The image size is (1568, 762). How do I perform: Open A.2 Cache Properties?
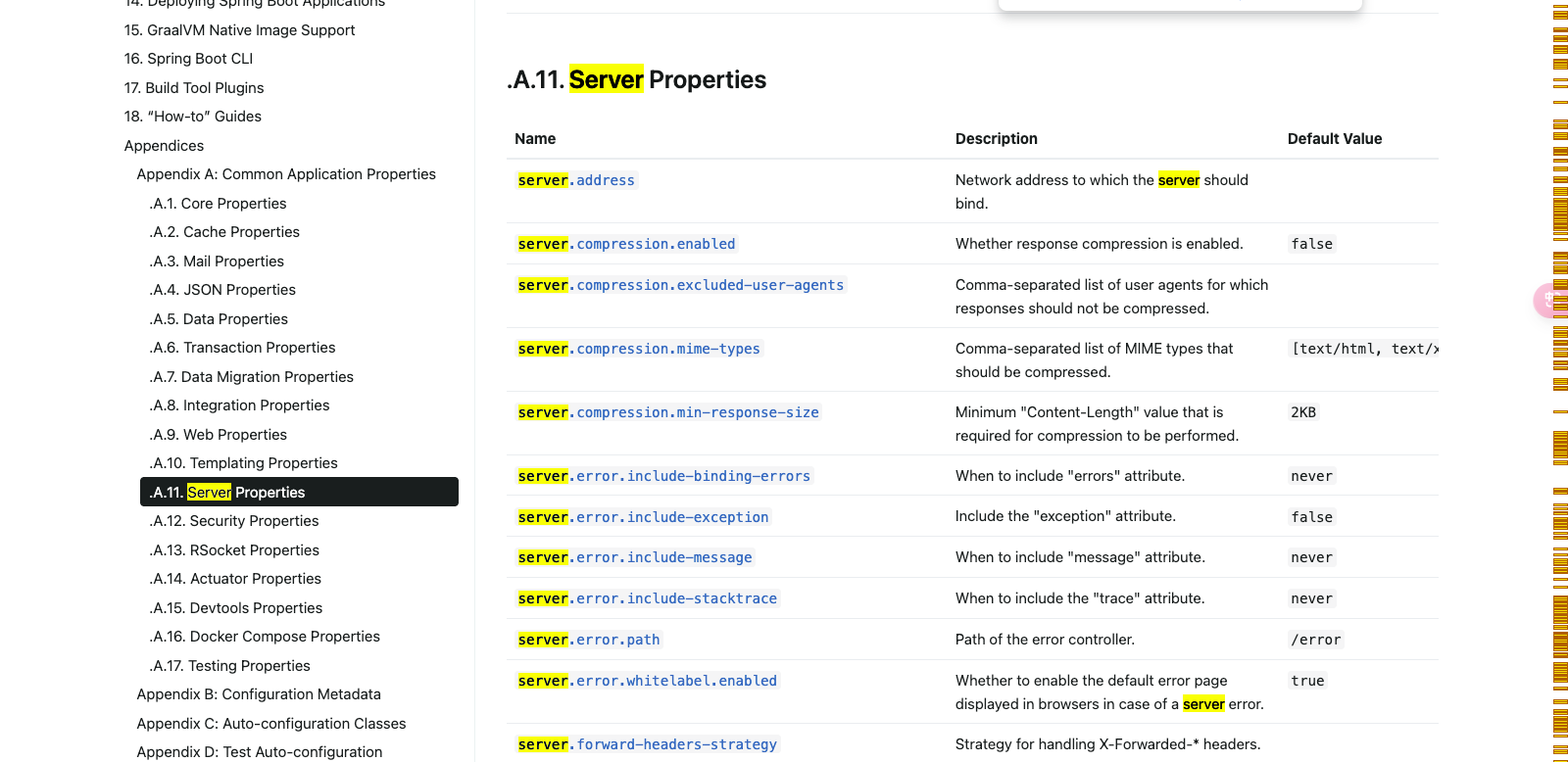224,232
